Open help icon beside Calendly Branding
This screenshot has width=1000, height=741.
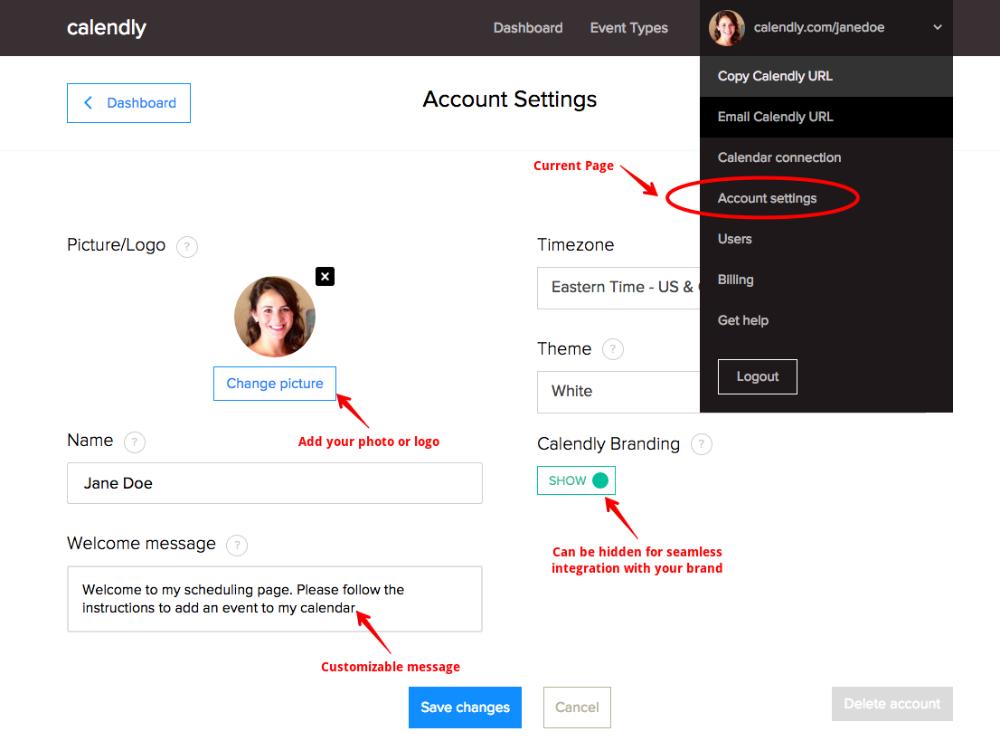[x=702, y=444]
